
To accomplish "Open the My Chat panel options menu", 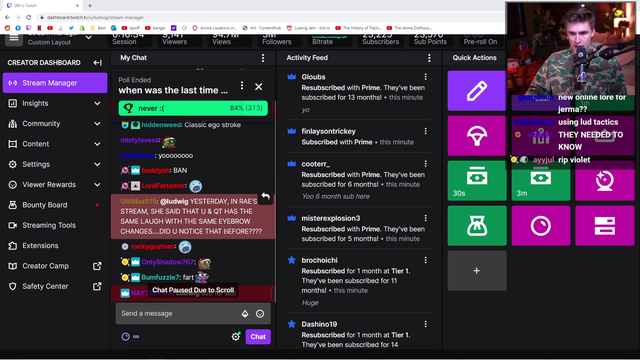I will (263, 58).
